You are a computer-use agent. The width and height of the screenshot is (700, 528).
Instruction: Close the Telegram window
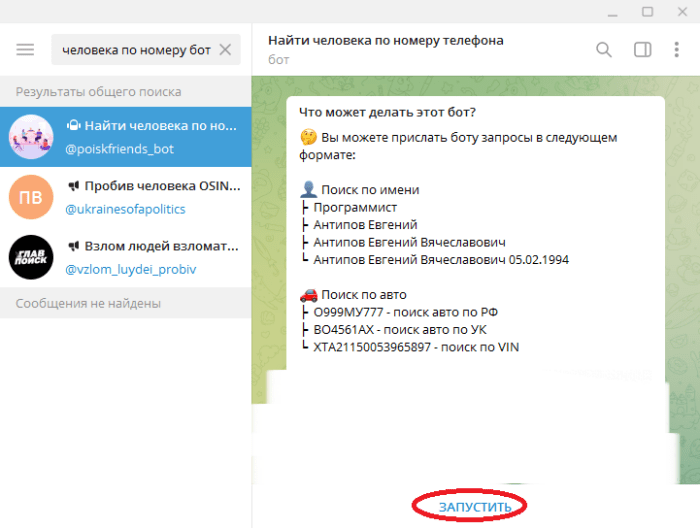(682, 12)
